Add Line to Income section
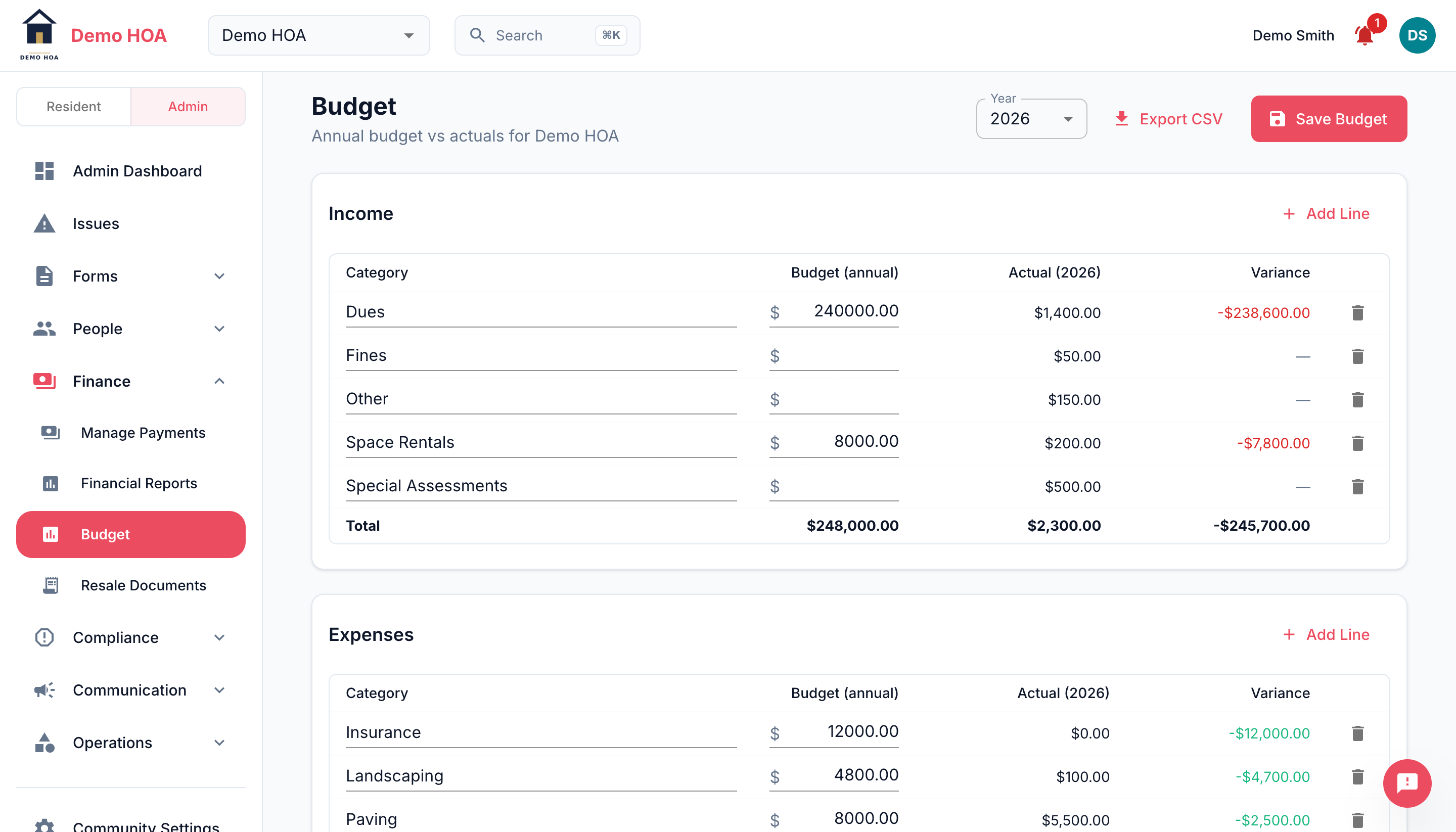 (1326, 214)
